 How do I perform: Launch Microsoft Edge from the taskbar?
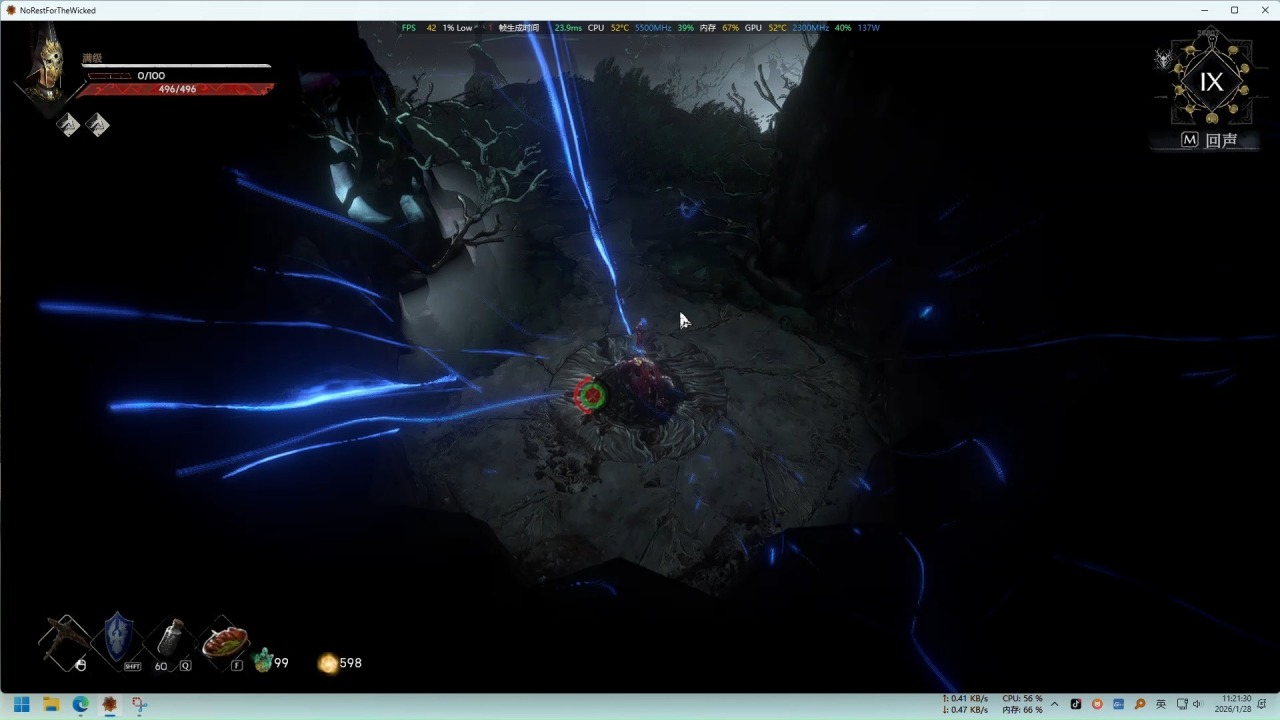point(80,705)
